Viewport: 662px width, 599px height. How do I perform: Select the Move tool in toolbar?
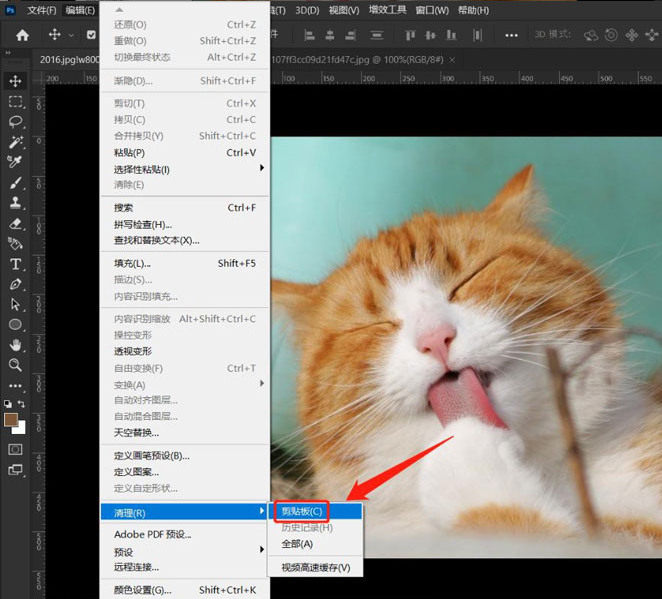(15, 80)
